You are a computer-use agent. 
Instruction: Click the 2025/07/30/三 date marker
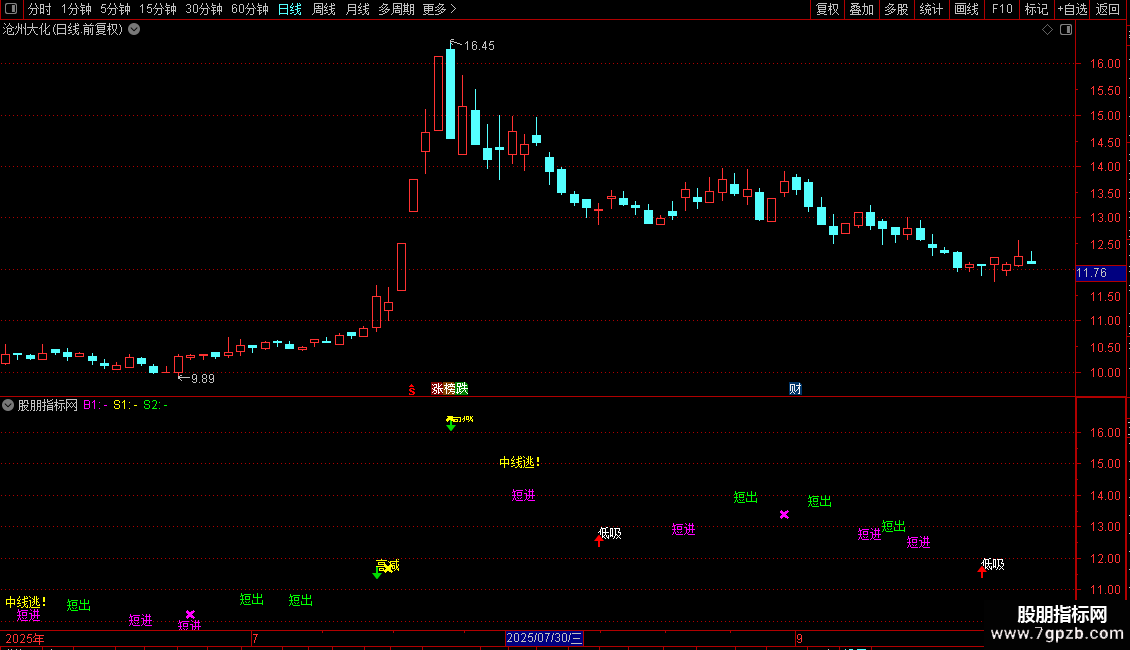[x=544, y=638]
